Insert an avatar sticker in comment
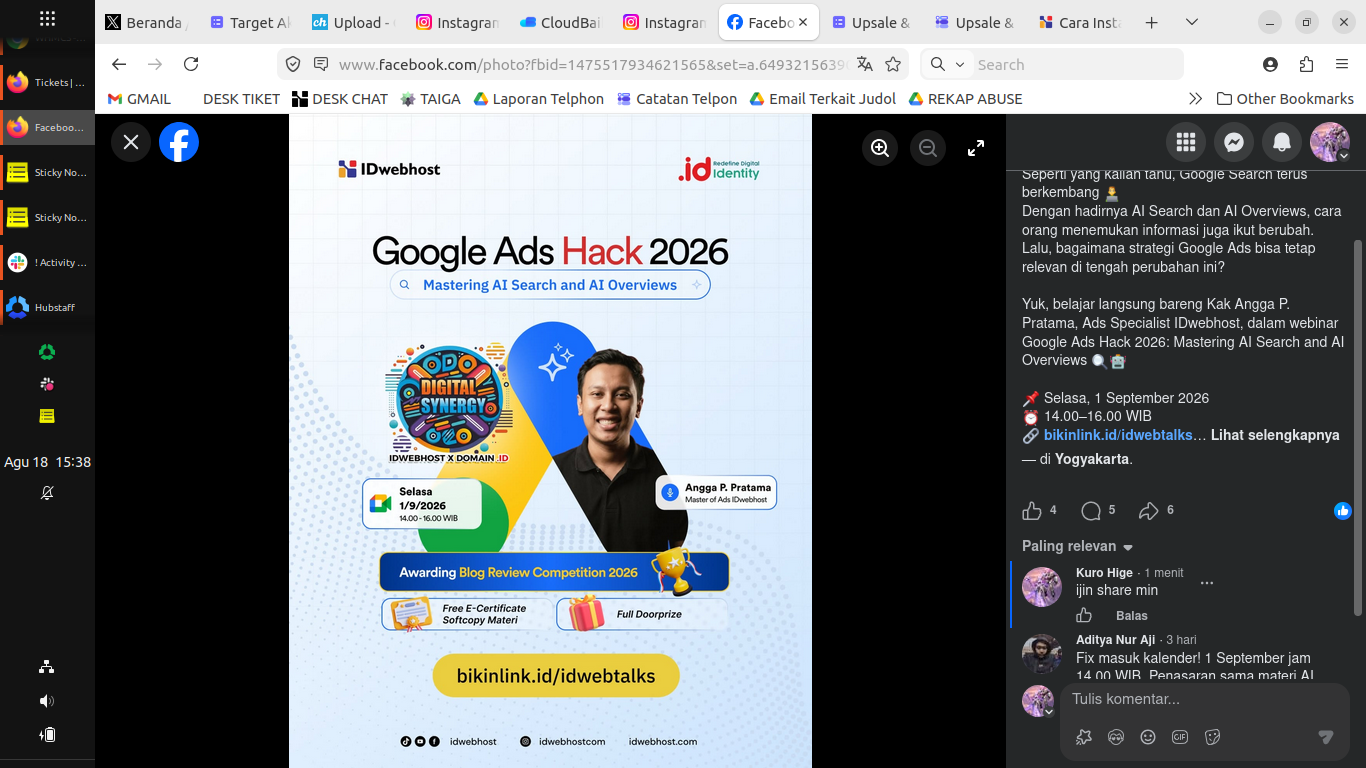 (x=1116, y=737)
